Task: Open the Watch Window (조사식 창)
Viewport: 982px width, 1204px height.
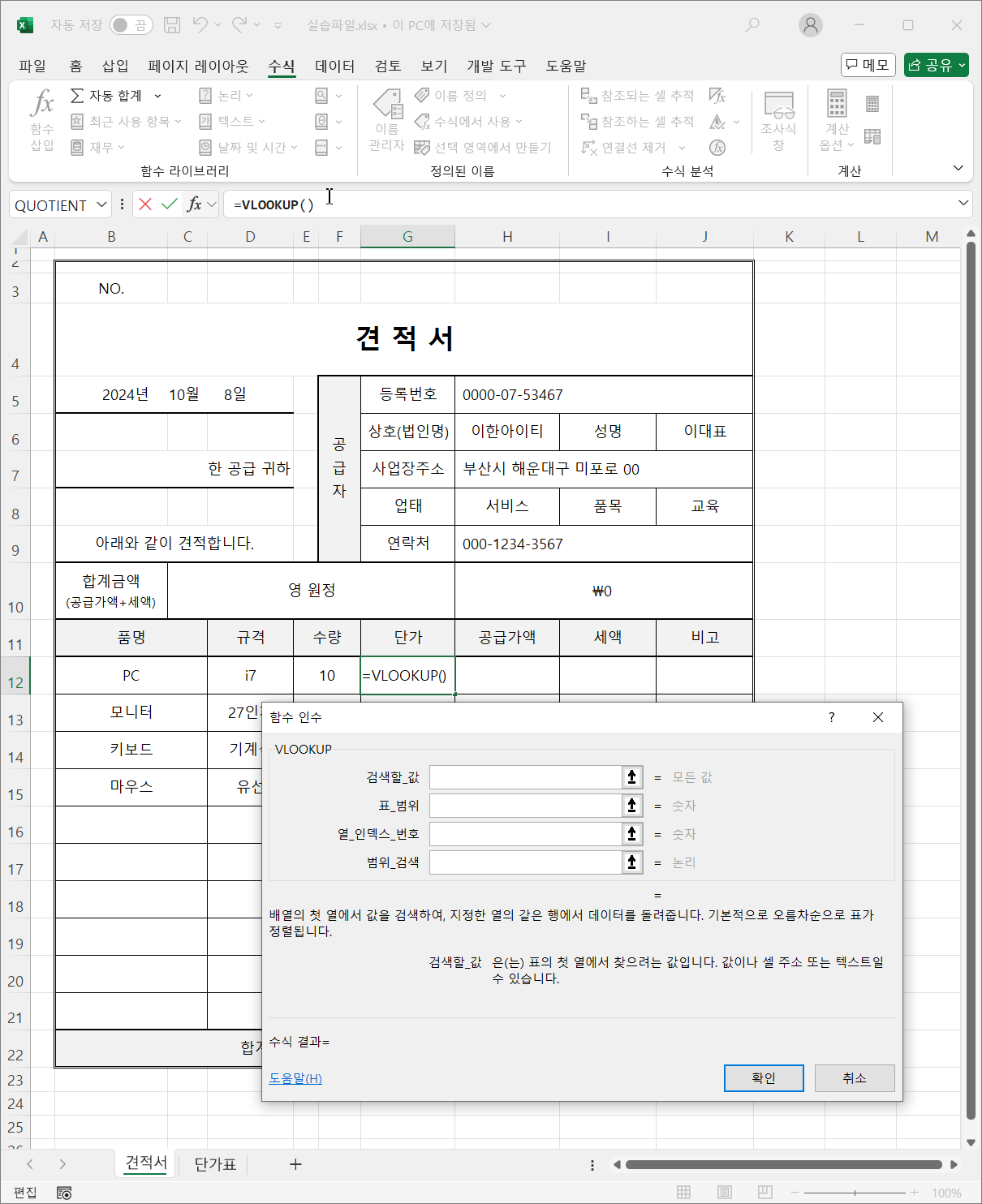Action: coord(778,120)
